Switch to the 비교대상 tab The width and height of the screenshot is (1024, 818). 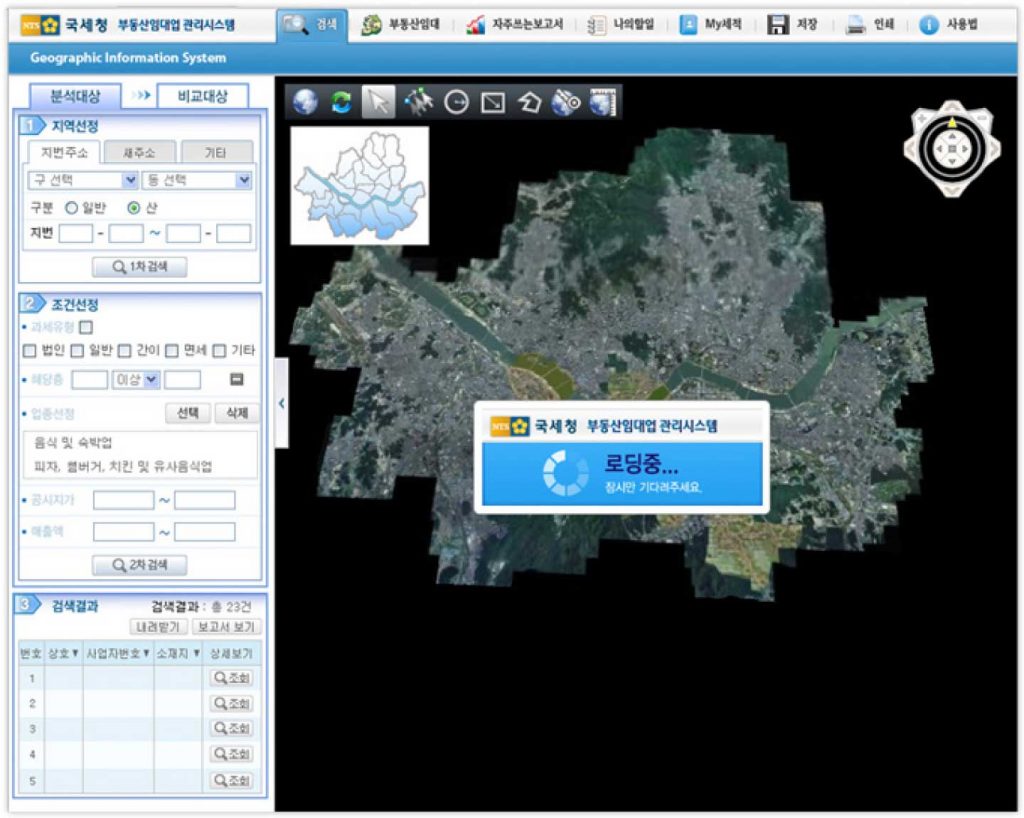[x=202, y=97]
